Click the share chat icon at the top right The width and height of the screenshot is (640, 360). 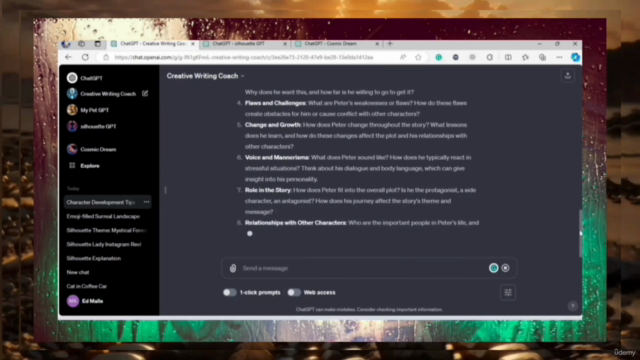click(567, 76)
